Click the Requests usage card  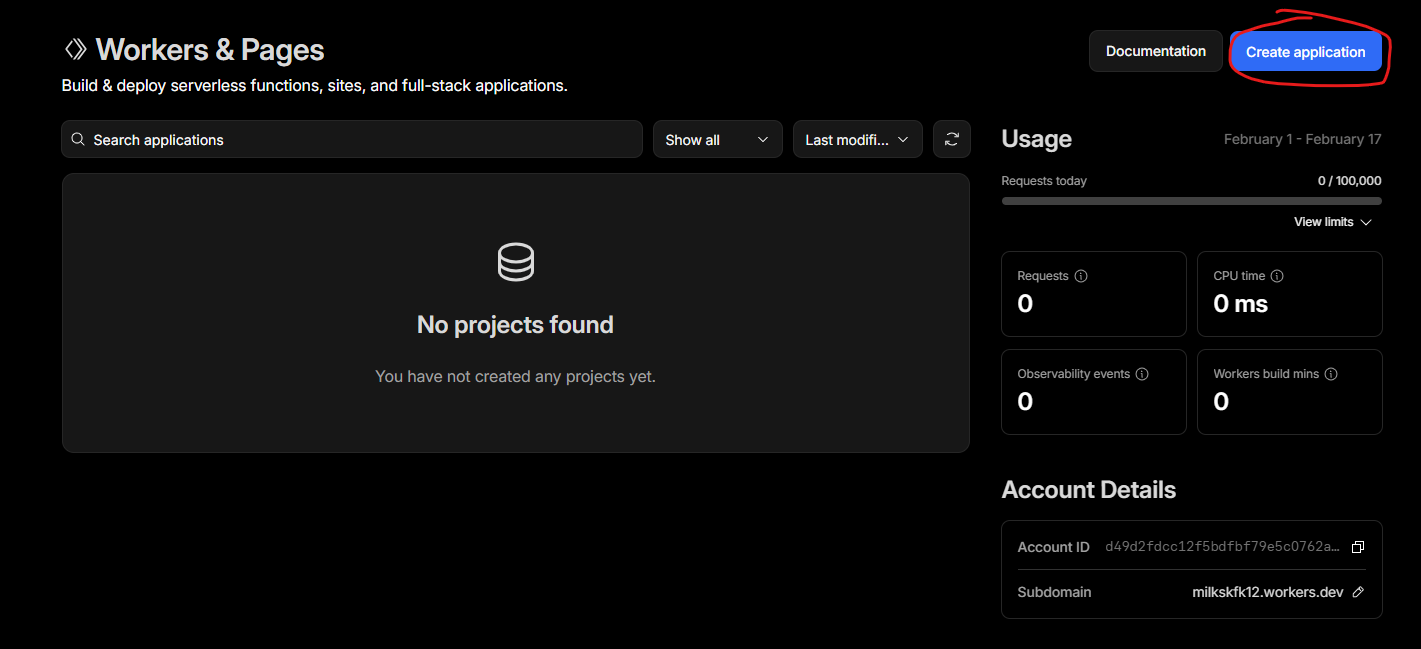click(x=1094, y=294)
